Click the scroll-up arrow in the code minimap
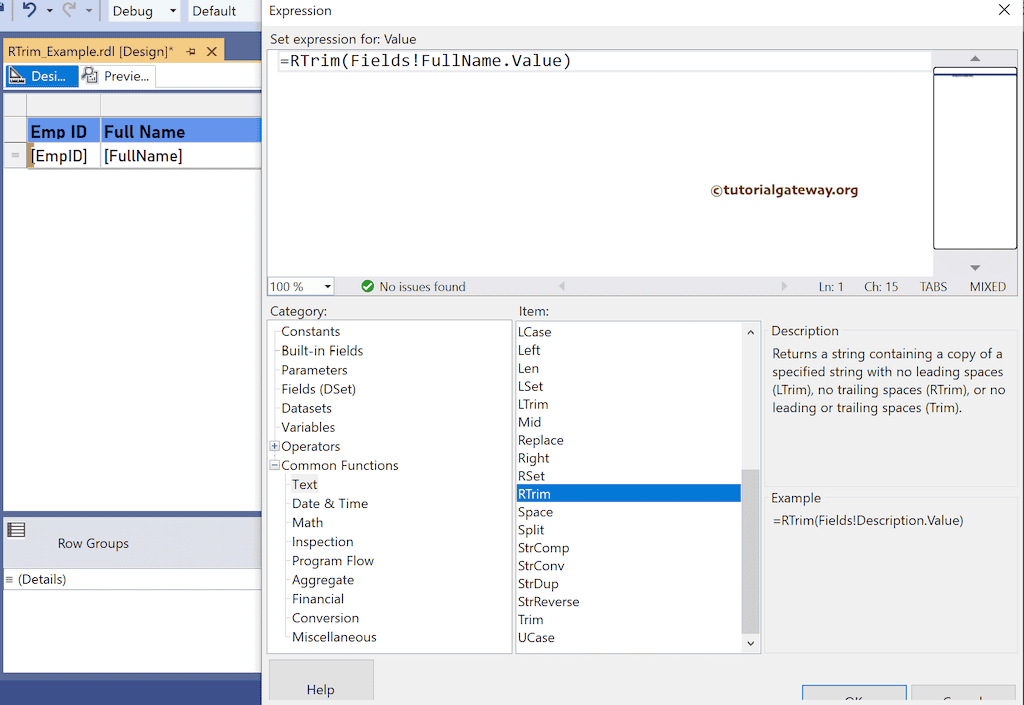The image size is (1024, 705). pos(974,57)
